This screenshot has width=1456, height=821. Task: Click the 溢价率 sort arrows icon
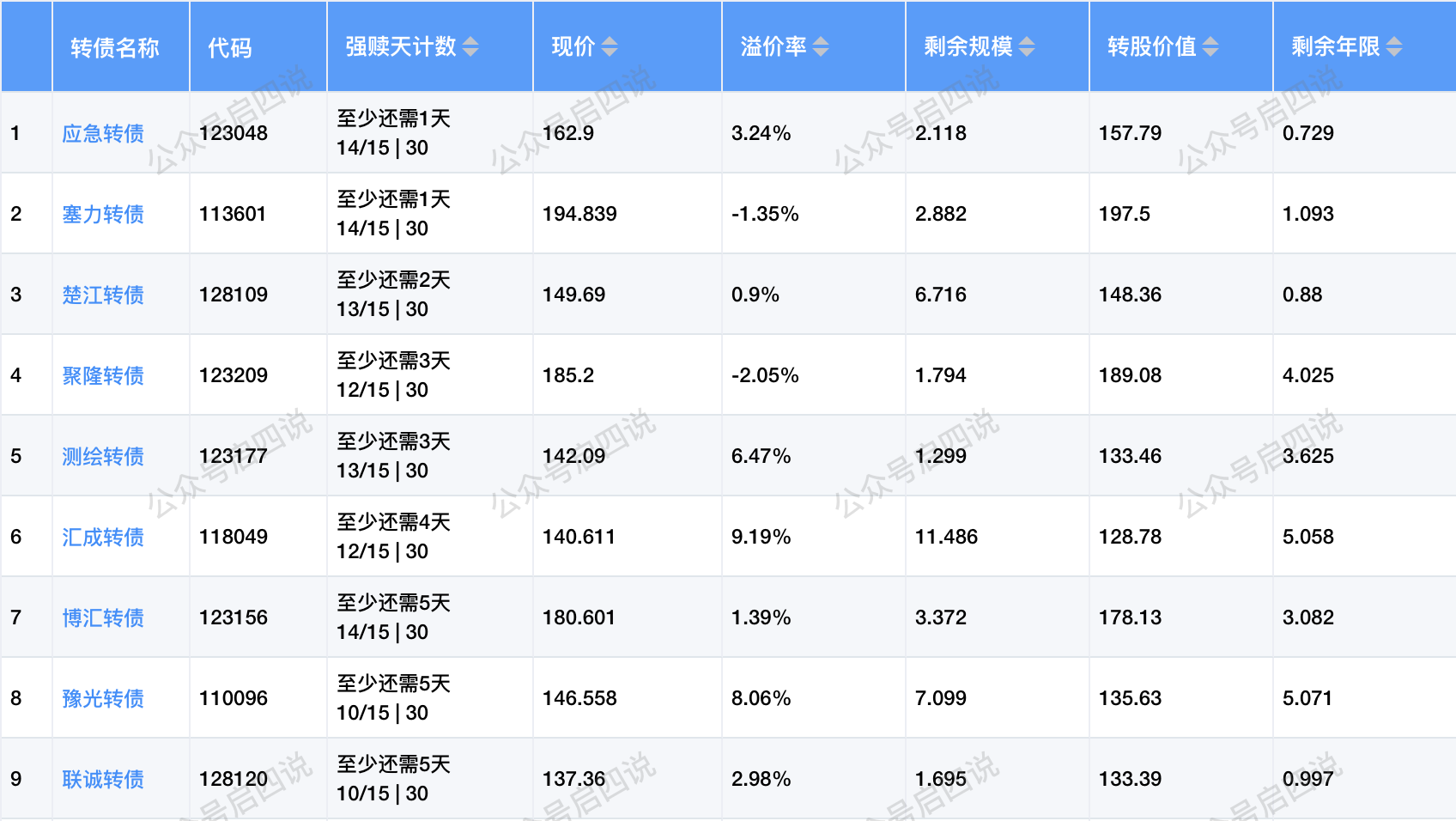(821, 46)
